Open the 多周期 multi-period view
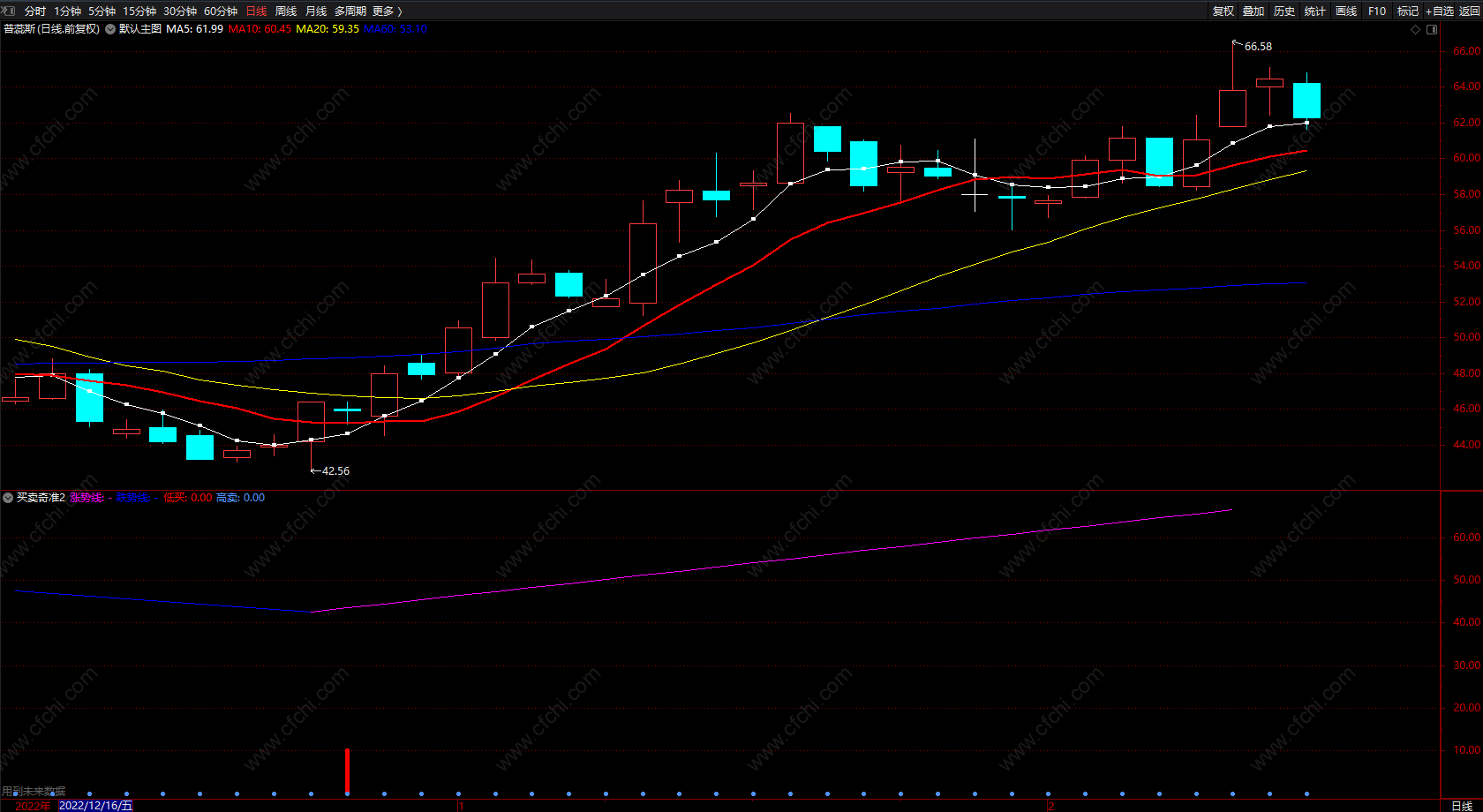This screenshot has width=1483, height=812. pyautogui.click(x=350, y=11)
